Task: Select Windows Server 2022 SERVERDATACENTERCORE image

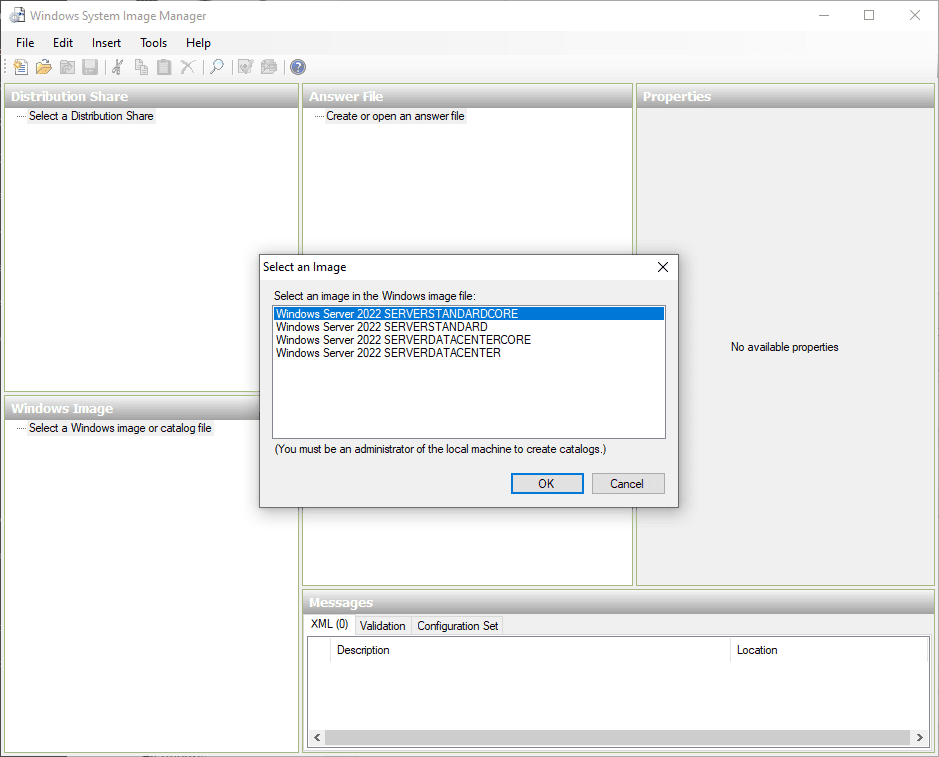Action: [x=402, y=339]
